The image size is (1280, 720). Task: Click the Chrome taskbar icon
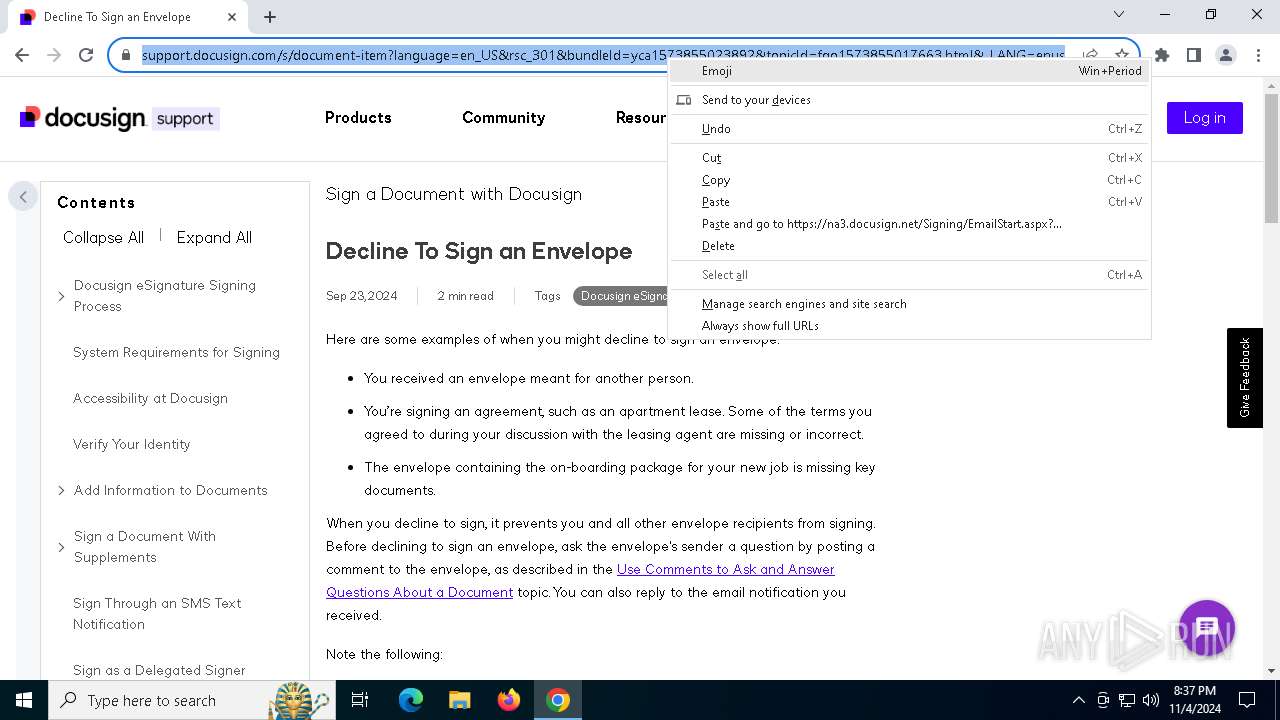[x=558, y=700]
